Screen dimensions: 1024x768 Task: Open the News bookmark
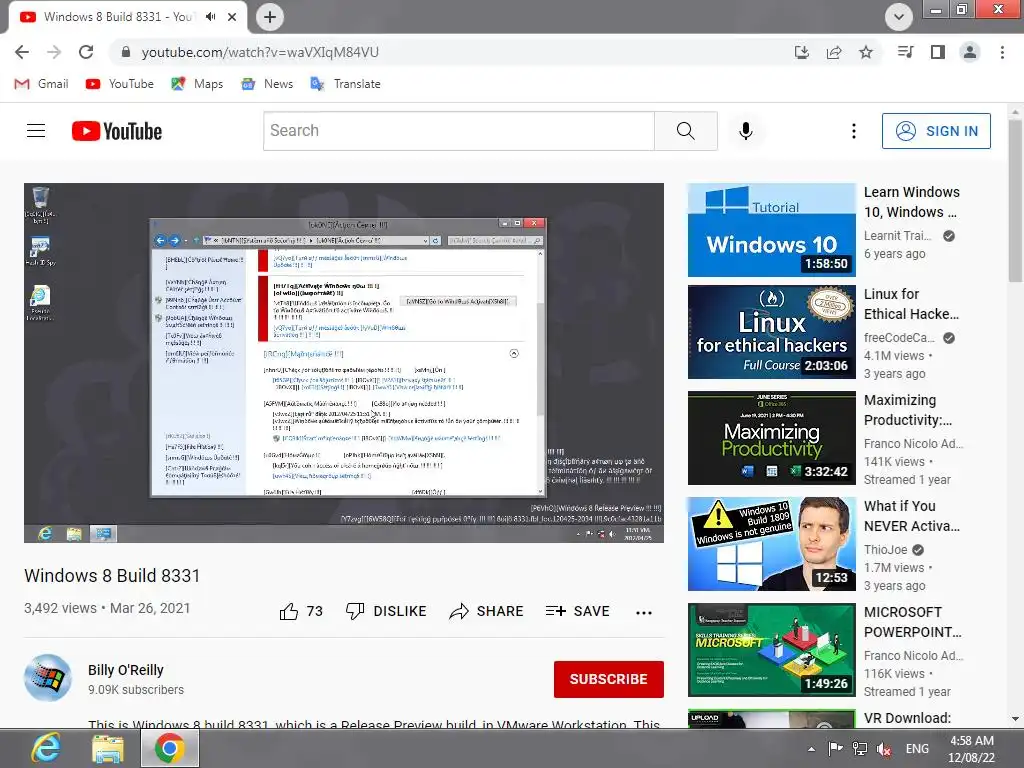tap(267, 84)
